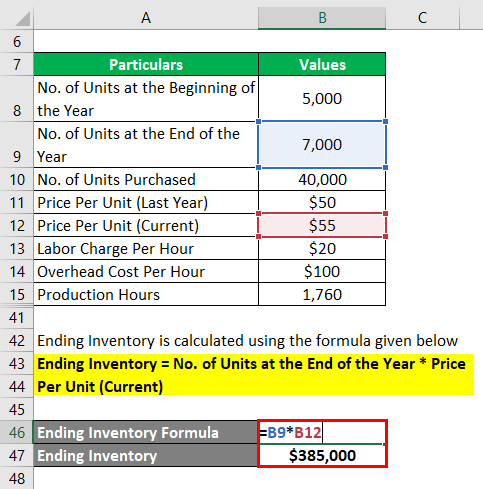Select row 6 header
Image resolution: width=483 pixels, height=489 pixels.
click(17, 42)
